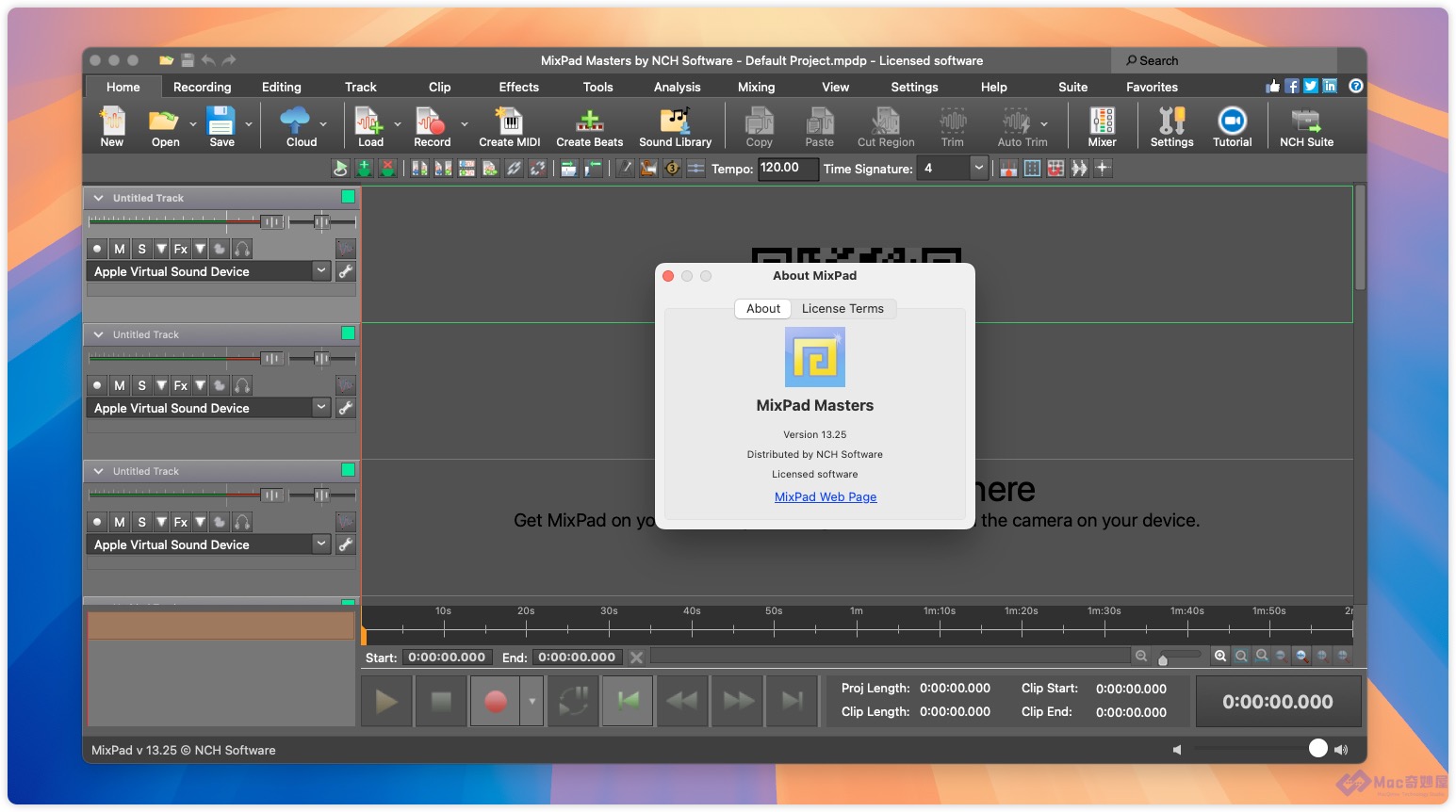
Task: Click the thumbs-up like icon
Action: click(x=1273, y=86)
